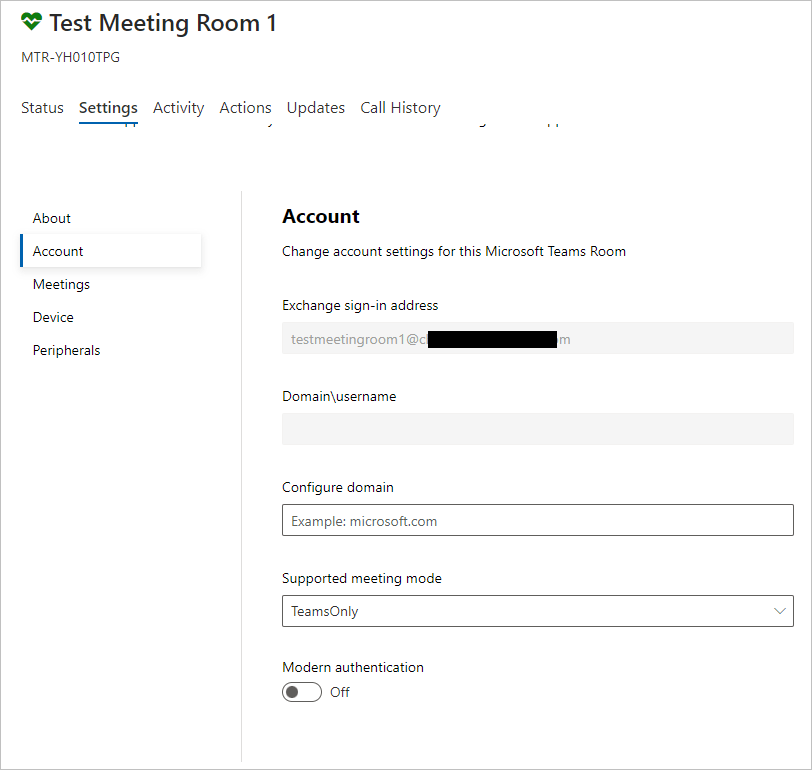
Task: Click the Account section heading
Action: point(321,216)
